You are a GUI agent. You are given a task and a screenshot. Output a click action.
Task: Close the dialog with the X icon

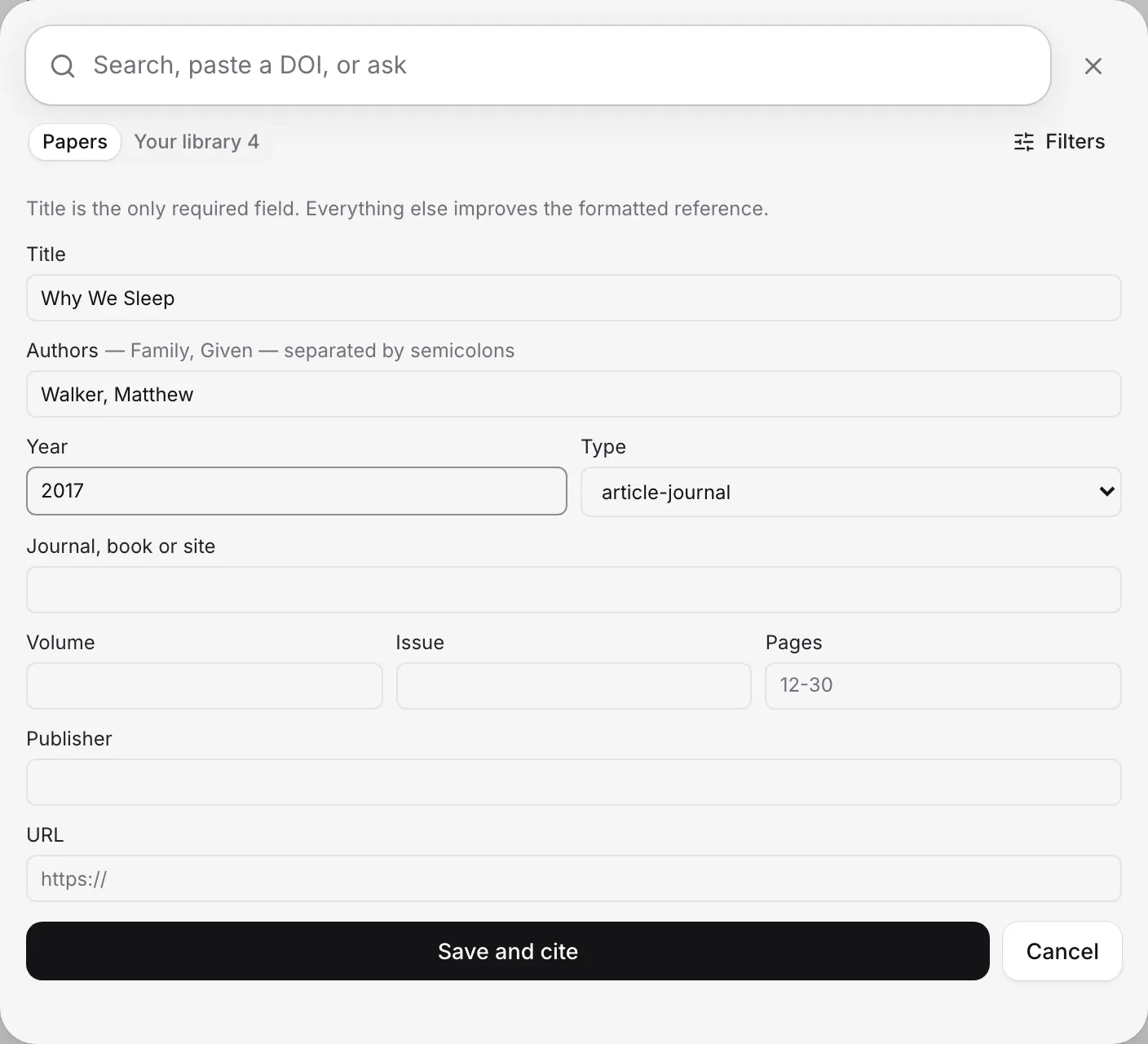point(1093,66)
